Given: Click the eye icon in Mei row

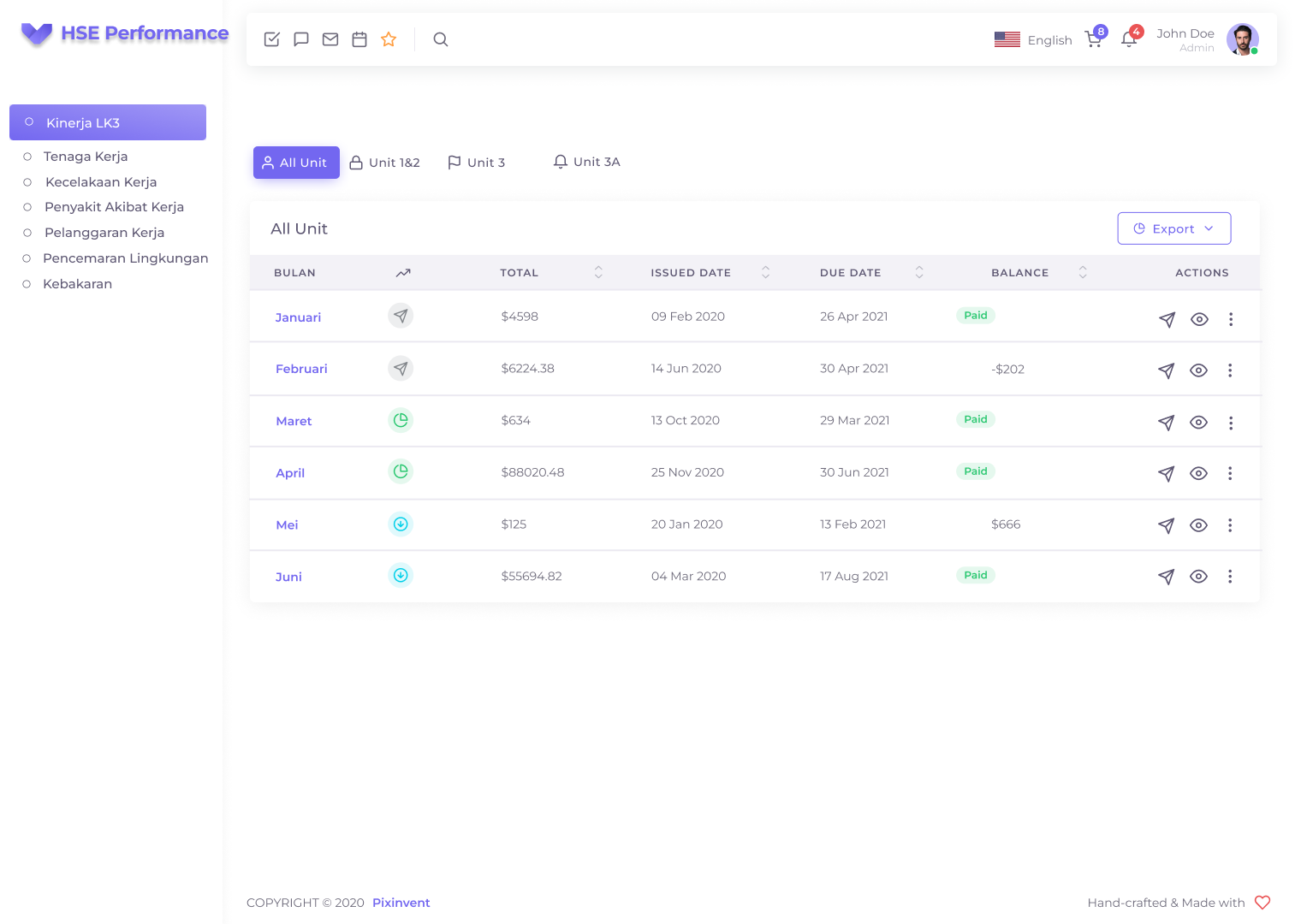Looking at the screenshot, I should click(x=1198, y=525).
